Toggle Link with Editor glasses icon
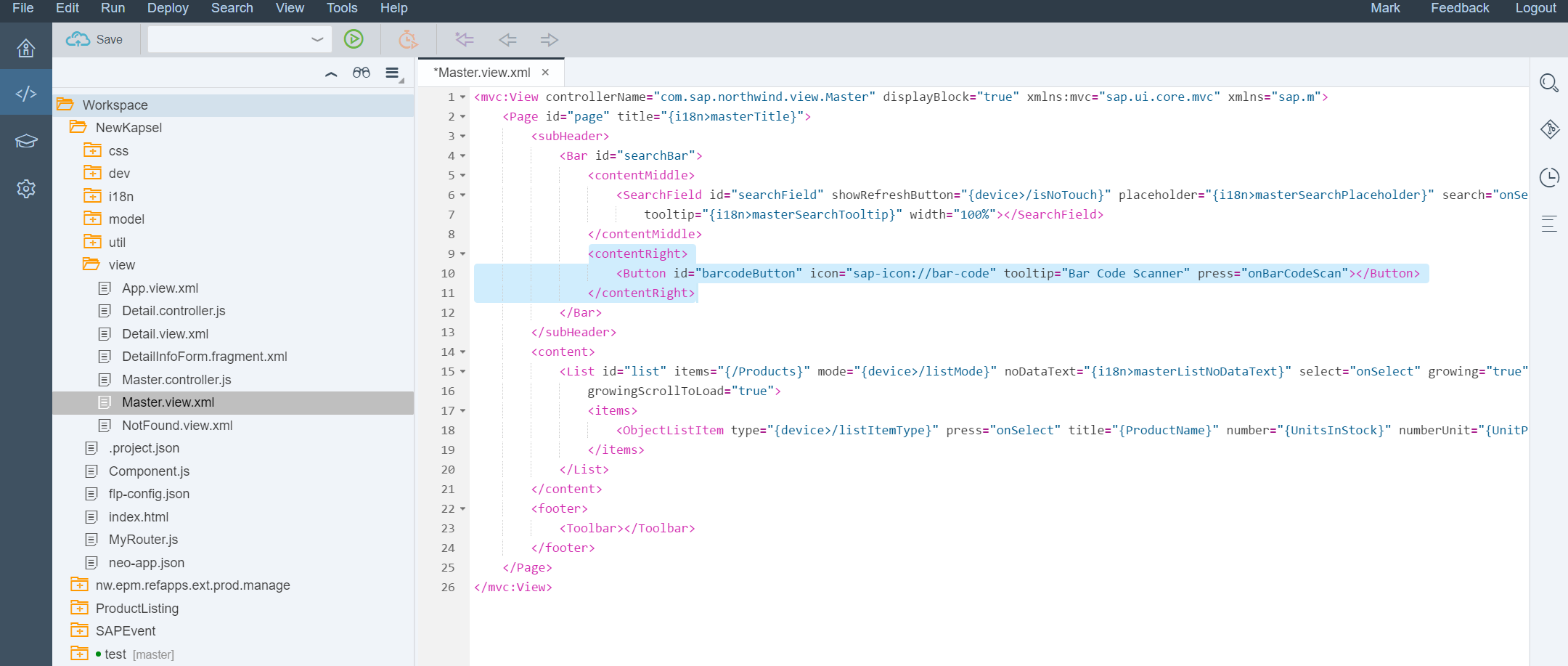1568x666 pixels. [361, 73]
